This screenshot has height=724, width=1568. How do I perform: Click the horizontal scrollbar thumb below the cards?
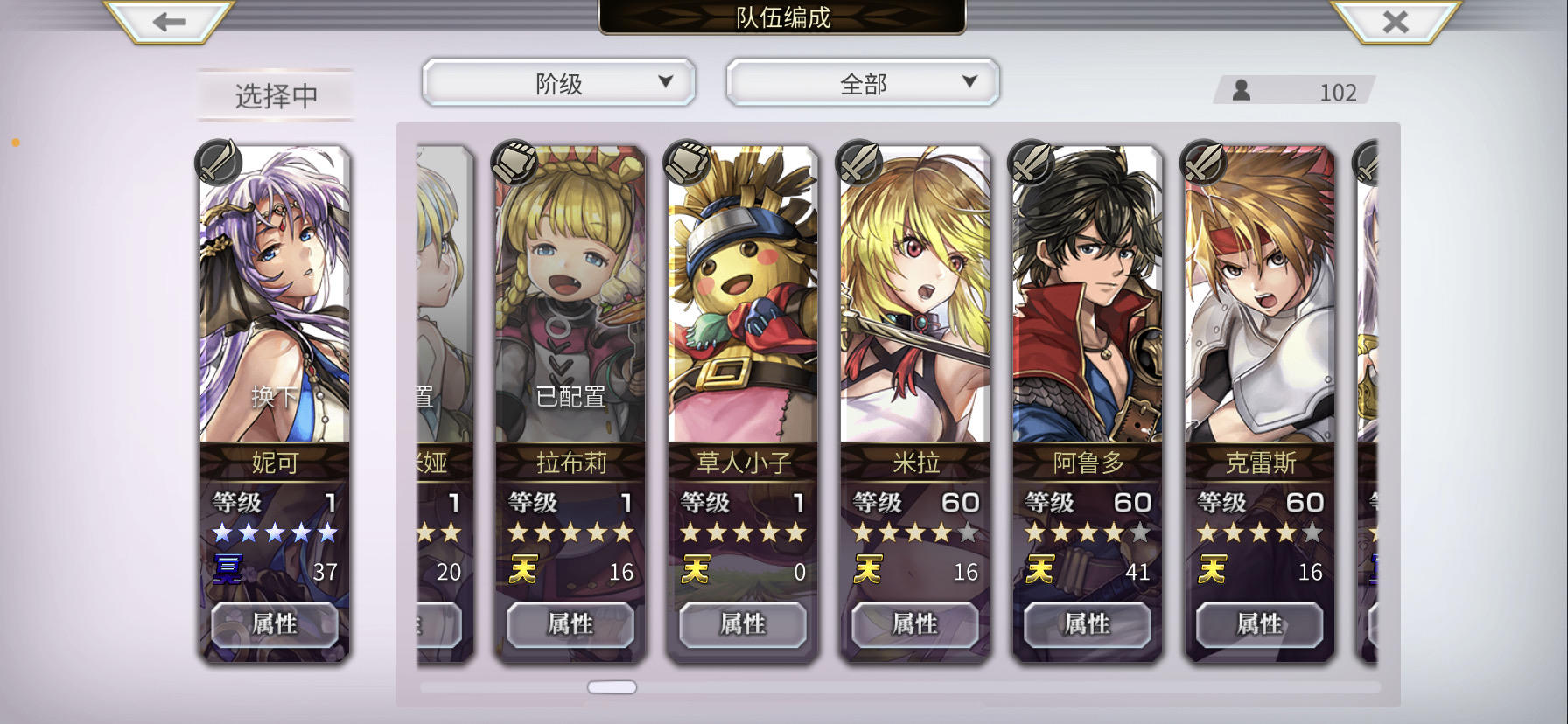612,687
